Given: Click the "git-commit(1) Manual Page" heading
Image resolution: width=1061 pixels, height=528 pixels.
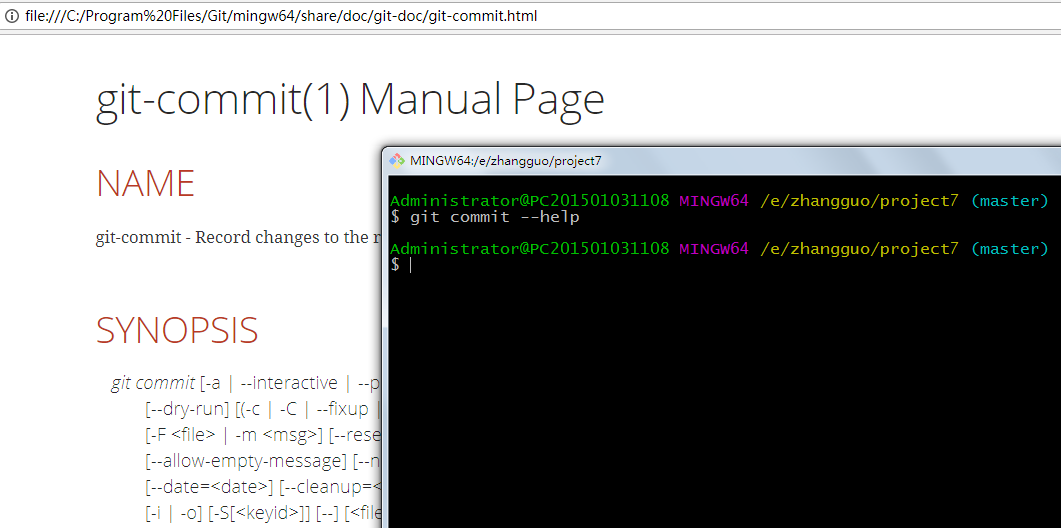Looking at the screenshot, I should [x=350, y=100].
